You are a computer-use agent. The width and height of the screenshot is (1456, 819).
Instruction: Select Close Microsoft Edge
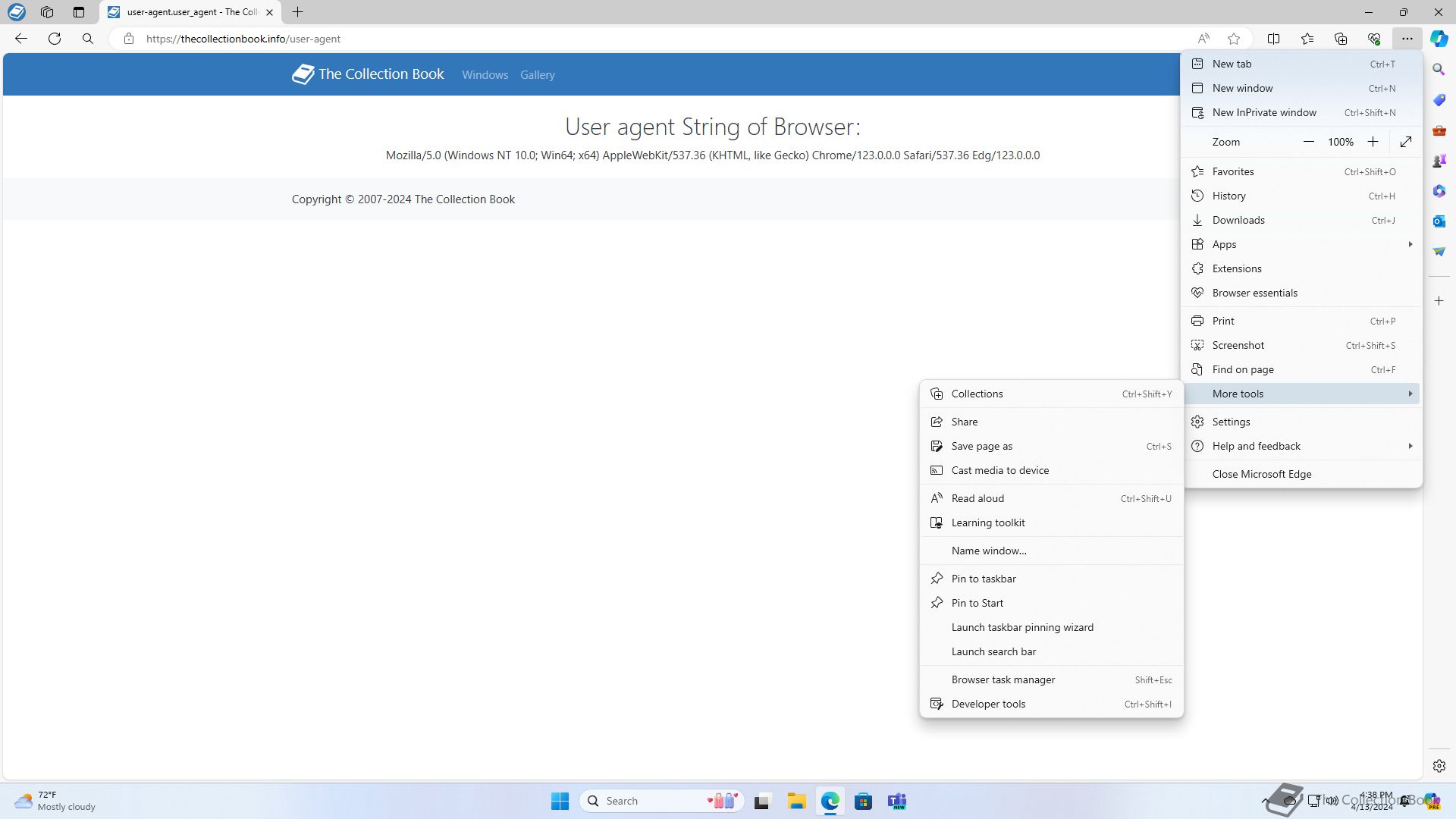coord(1301,474)
